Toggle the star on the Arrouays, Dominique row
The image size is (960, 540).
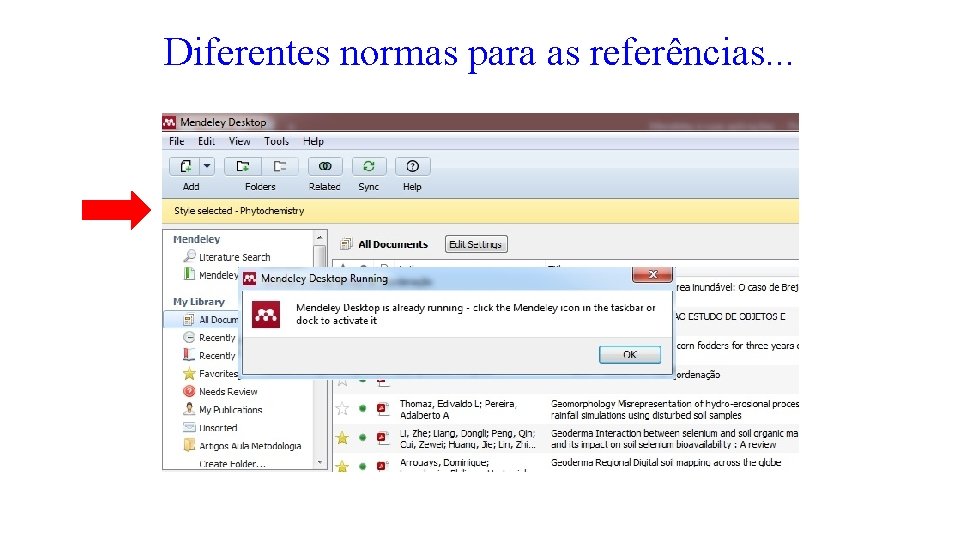tap(342, 466)
